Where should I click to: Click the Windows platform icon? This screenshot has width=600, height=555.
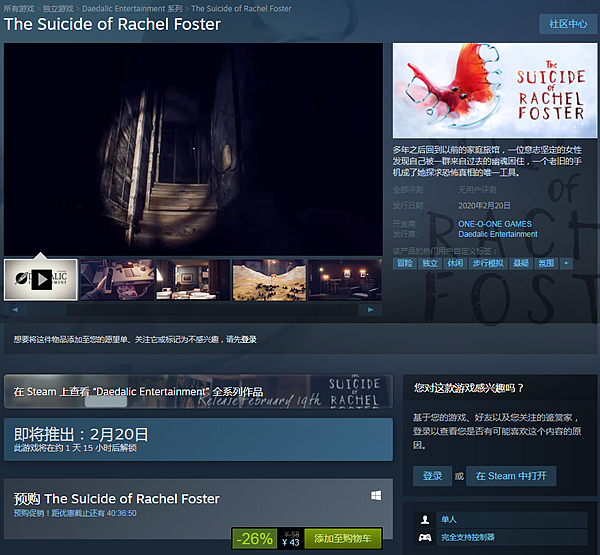coord(376,496)
